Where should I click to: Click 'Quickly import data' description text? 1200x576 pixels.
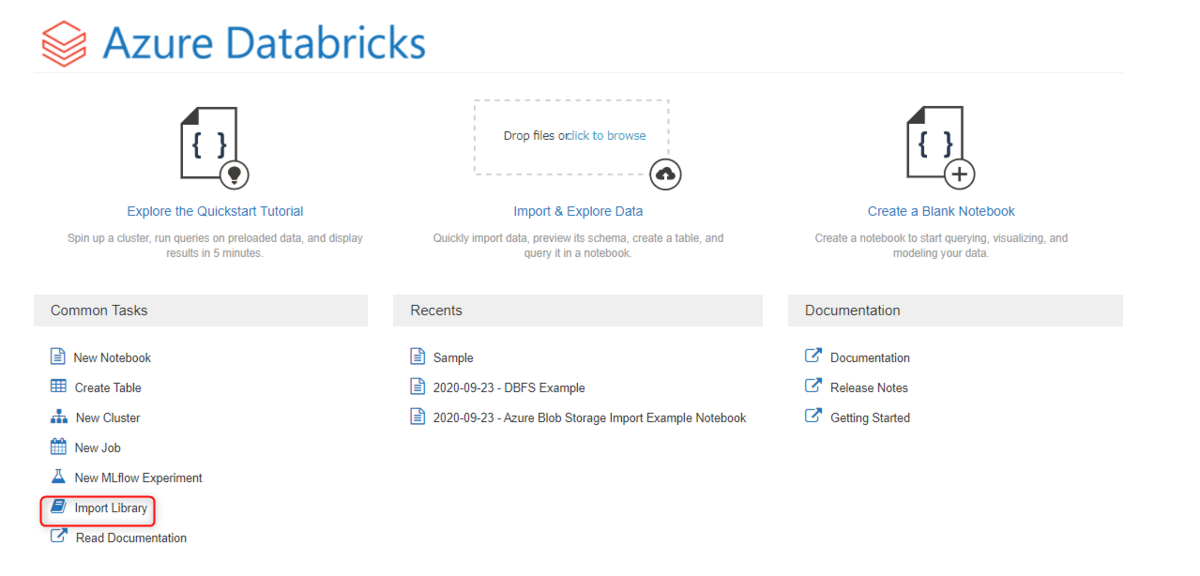pos(578,246)
